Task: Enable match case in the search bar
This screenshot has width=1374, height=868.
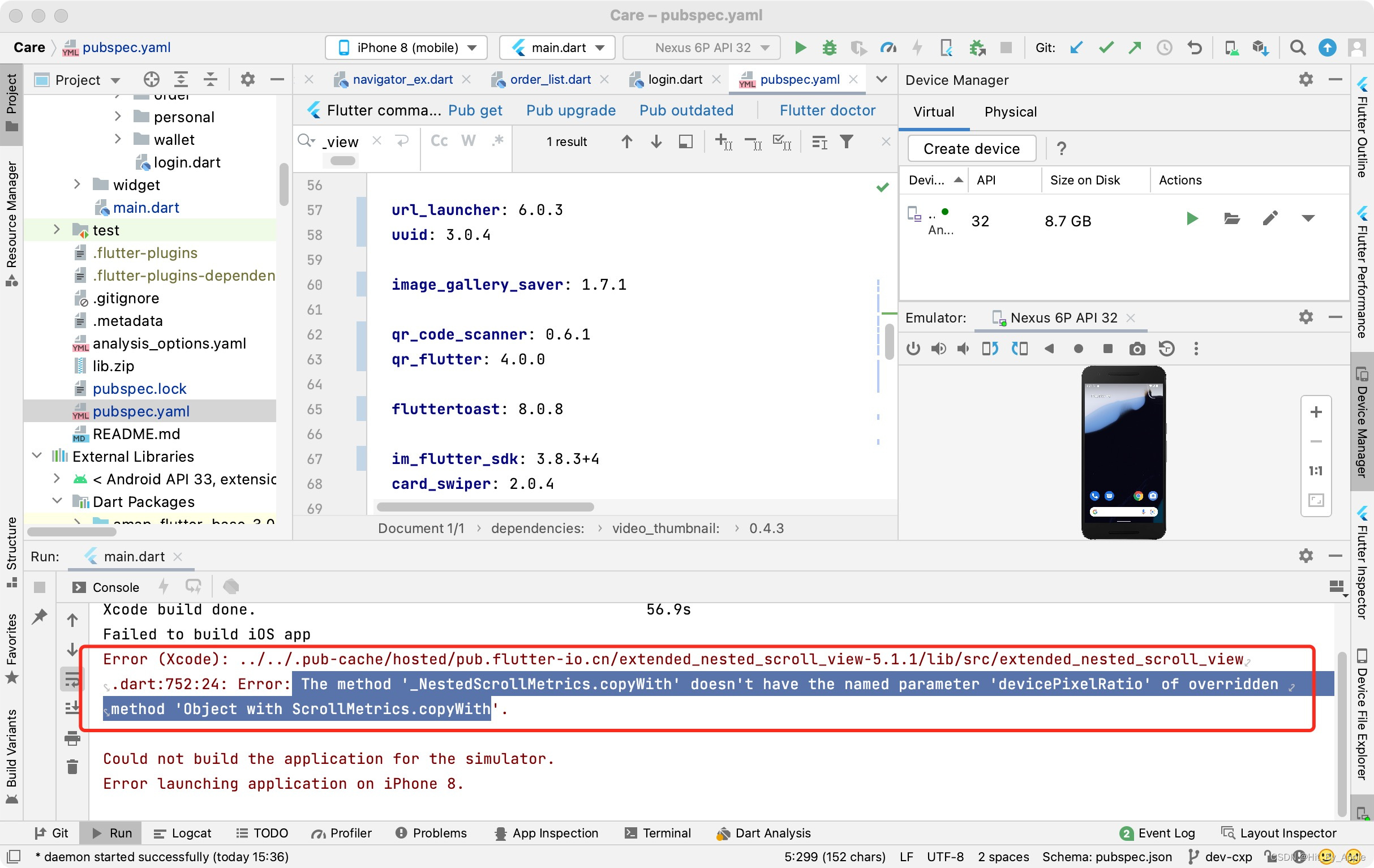Action: coord(438,141)
